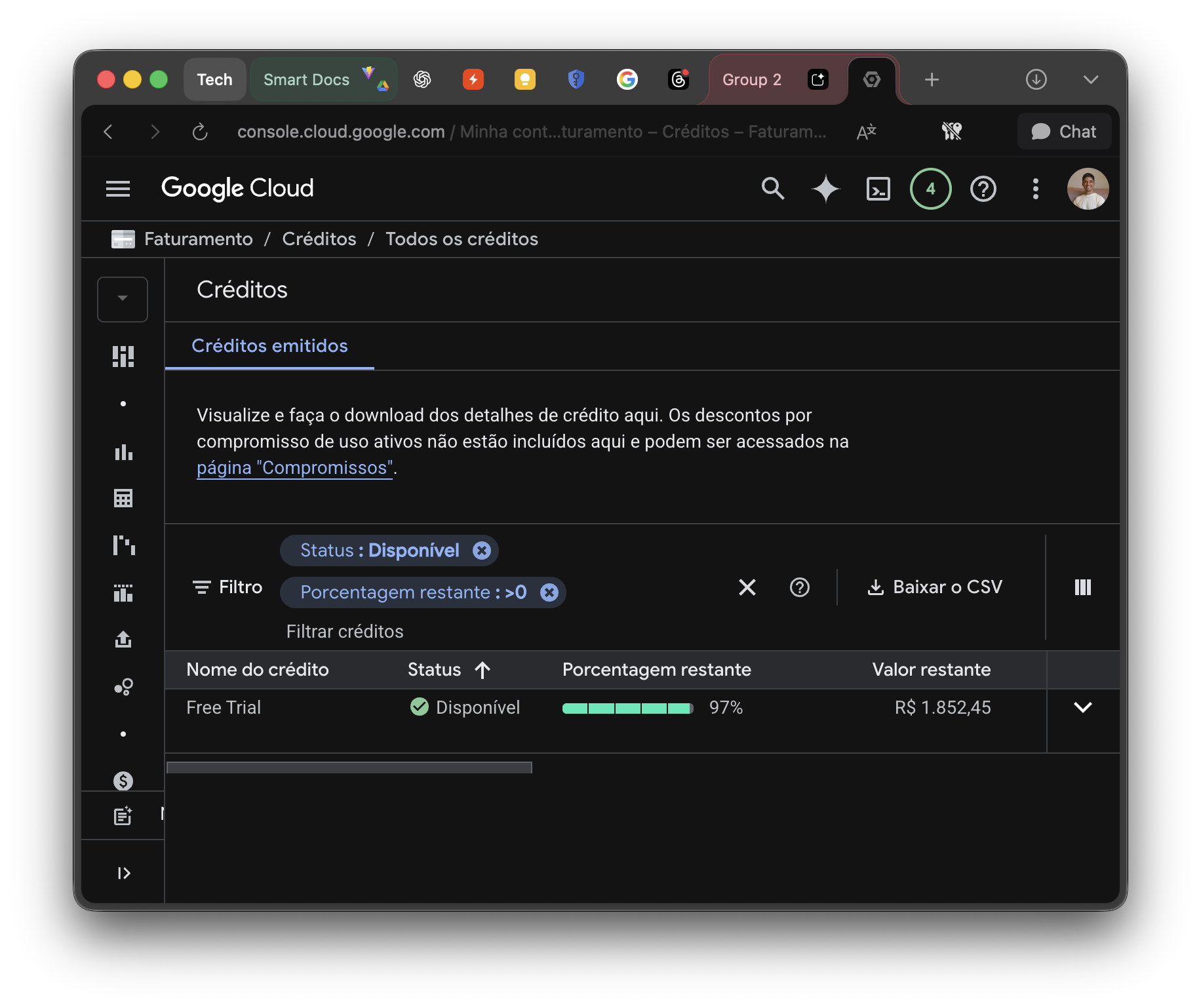Open the Threads browser tab
Viewport: 1201px width, 1008px height.
click(x=679, y=79)
